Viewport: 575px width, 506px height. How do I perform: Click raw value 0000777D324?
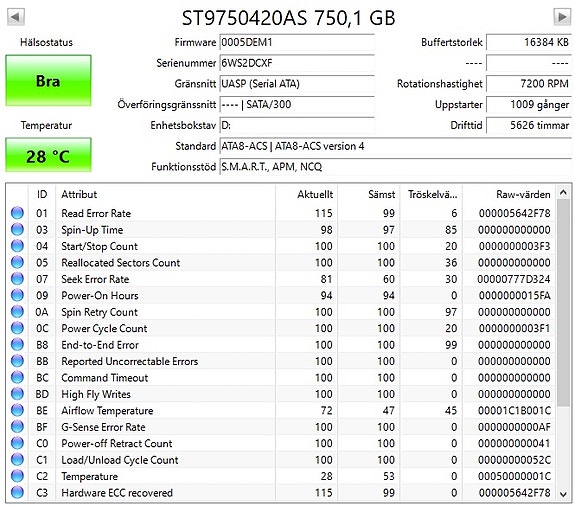(x=514, y=279)
